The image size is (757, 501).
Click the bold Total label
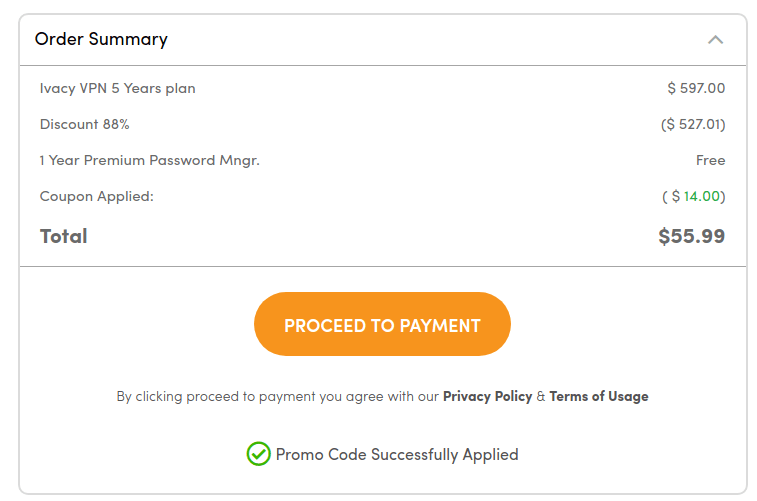(64, 236)
